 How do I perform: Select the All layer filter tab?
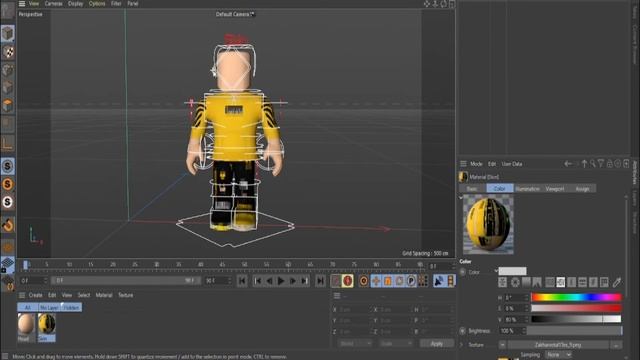coord(28,307)
